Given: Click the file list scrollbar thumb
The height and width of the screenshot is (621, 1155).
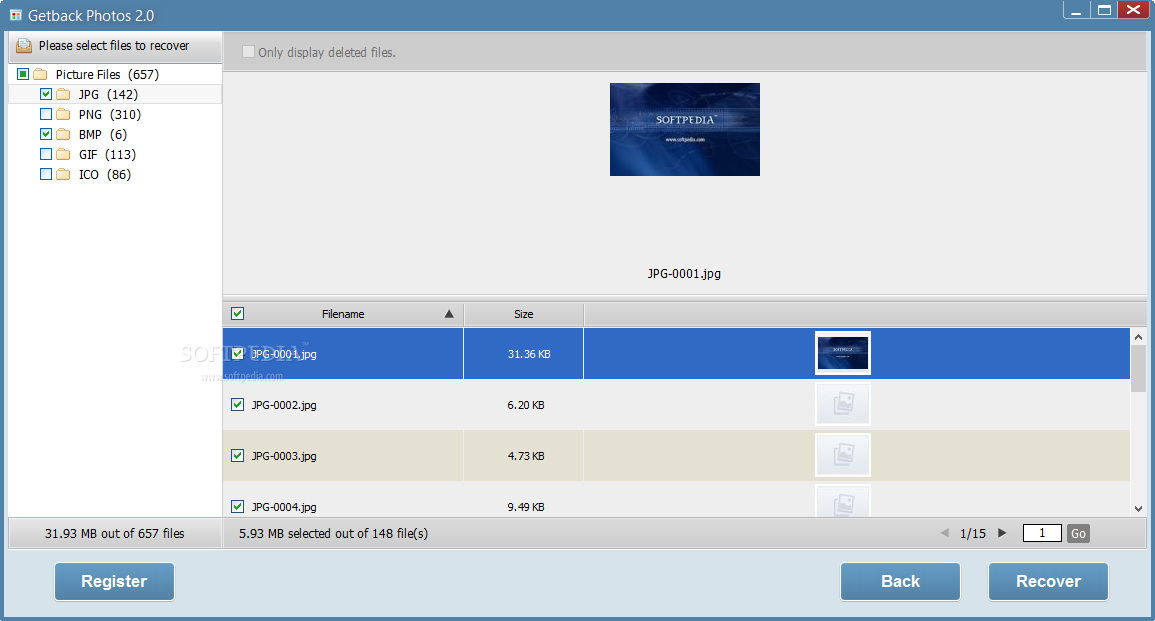Looking at the screenshot, I should [x=1138, y=369].
